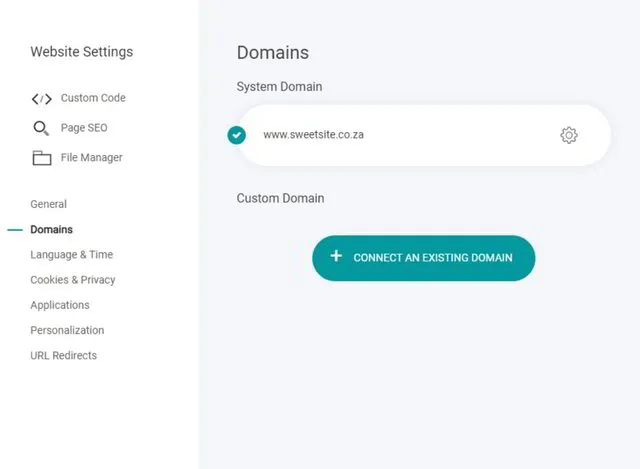Click the plus icon on the connect button
The image size is (640, 469).
coord(336,256)
